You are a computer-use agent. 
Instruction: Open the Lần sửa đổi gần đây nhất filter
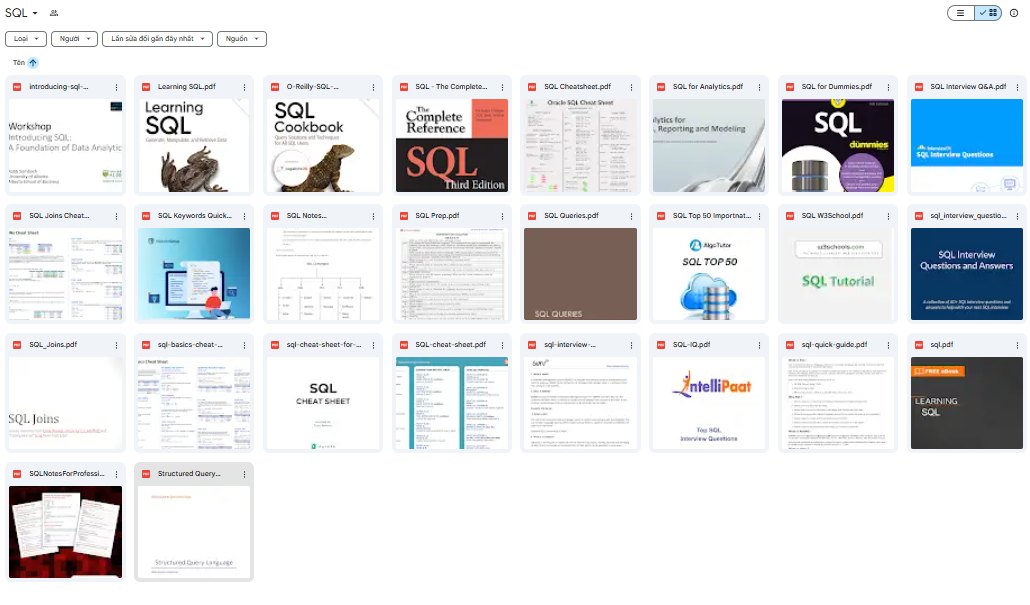(x=158, y=39)
